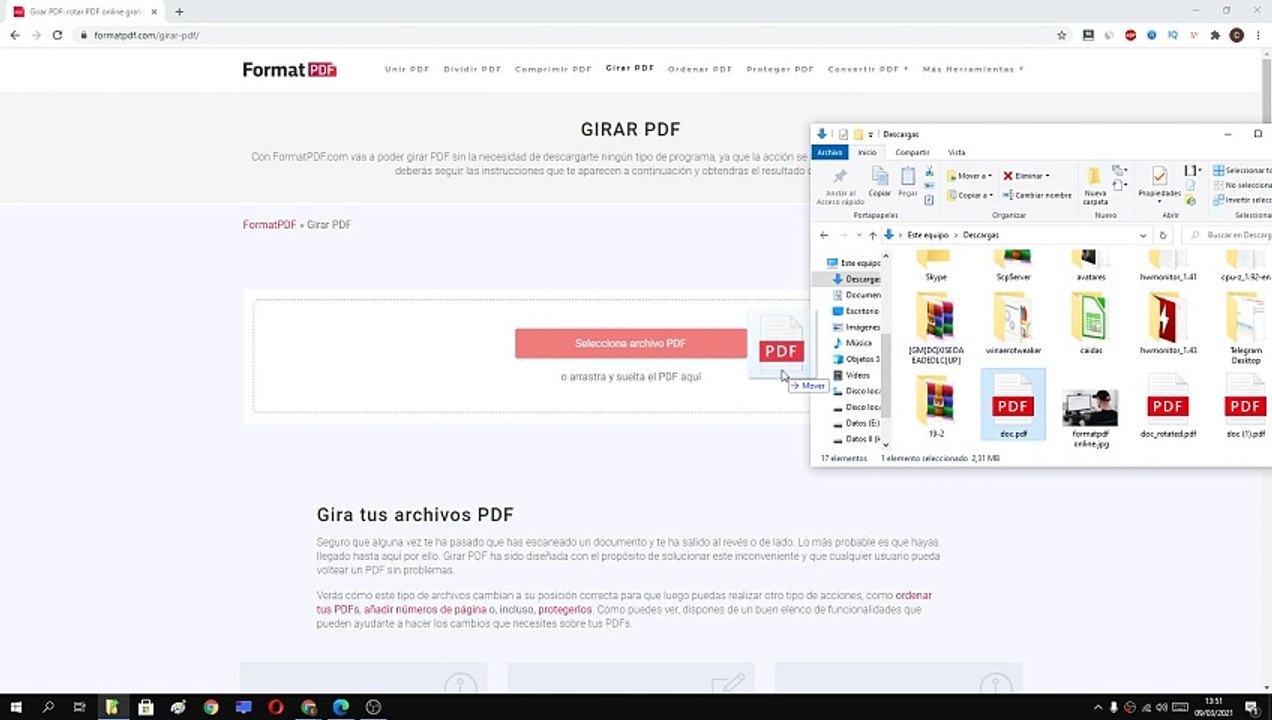
Task: Open Propiedades in Explorer ribbon
Action: (x=1159, y=183)
